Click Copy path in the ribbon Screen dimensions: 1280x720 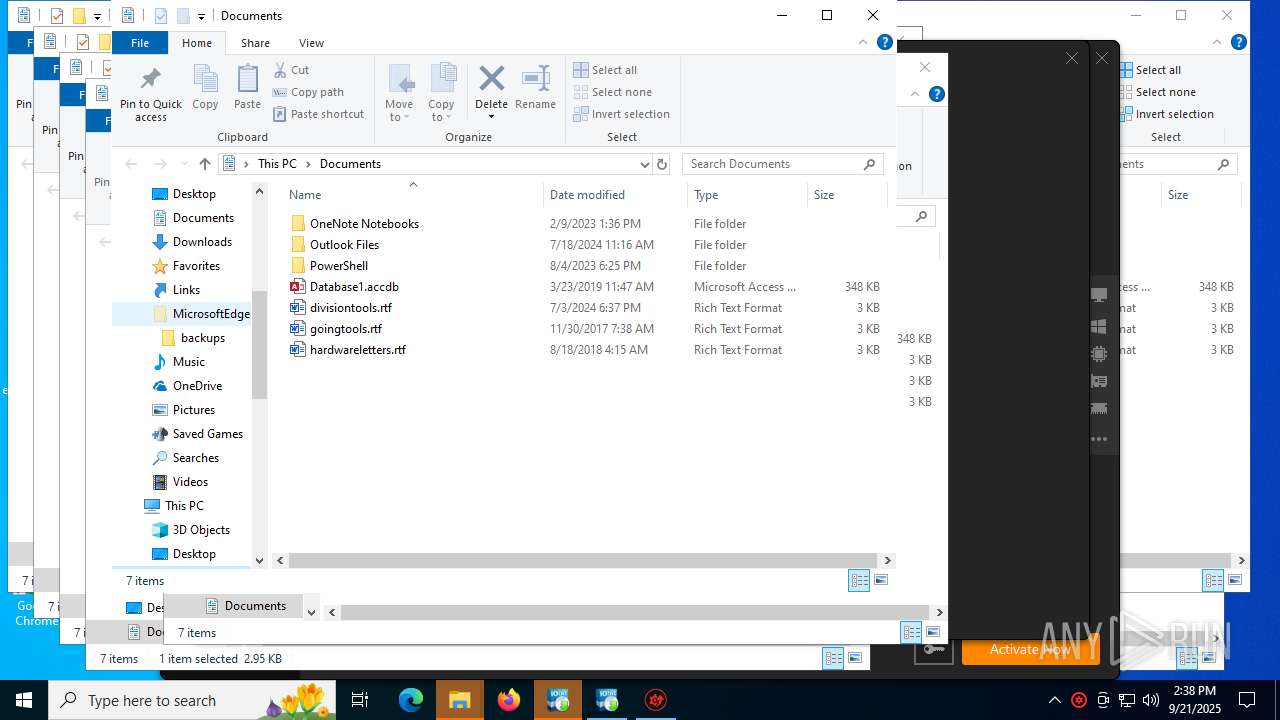click(x=308, y=92)
